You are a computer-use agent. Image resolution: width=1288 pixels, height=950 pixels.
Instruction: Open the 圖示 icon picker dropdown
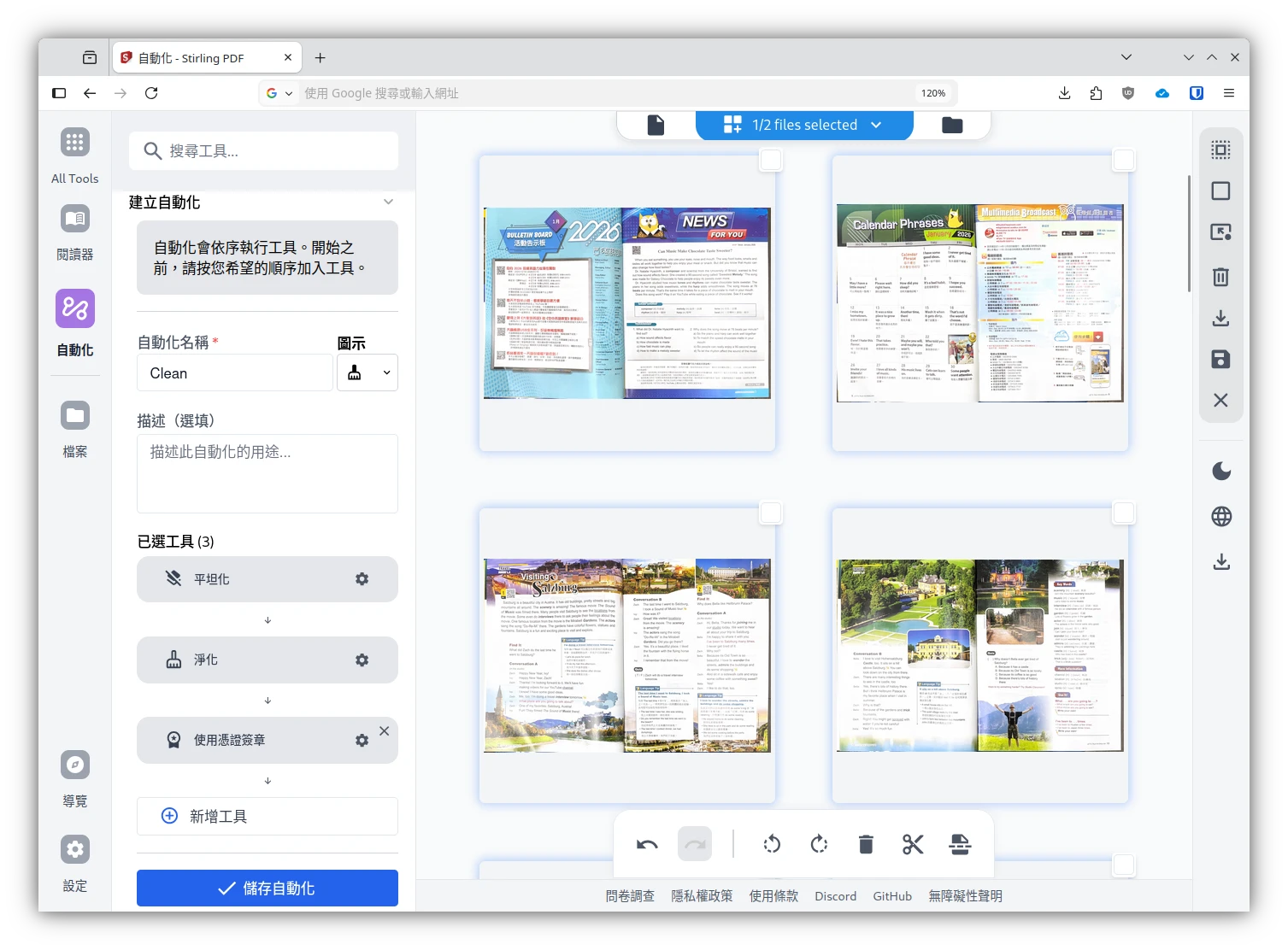click(x=368, y=373)
